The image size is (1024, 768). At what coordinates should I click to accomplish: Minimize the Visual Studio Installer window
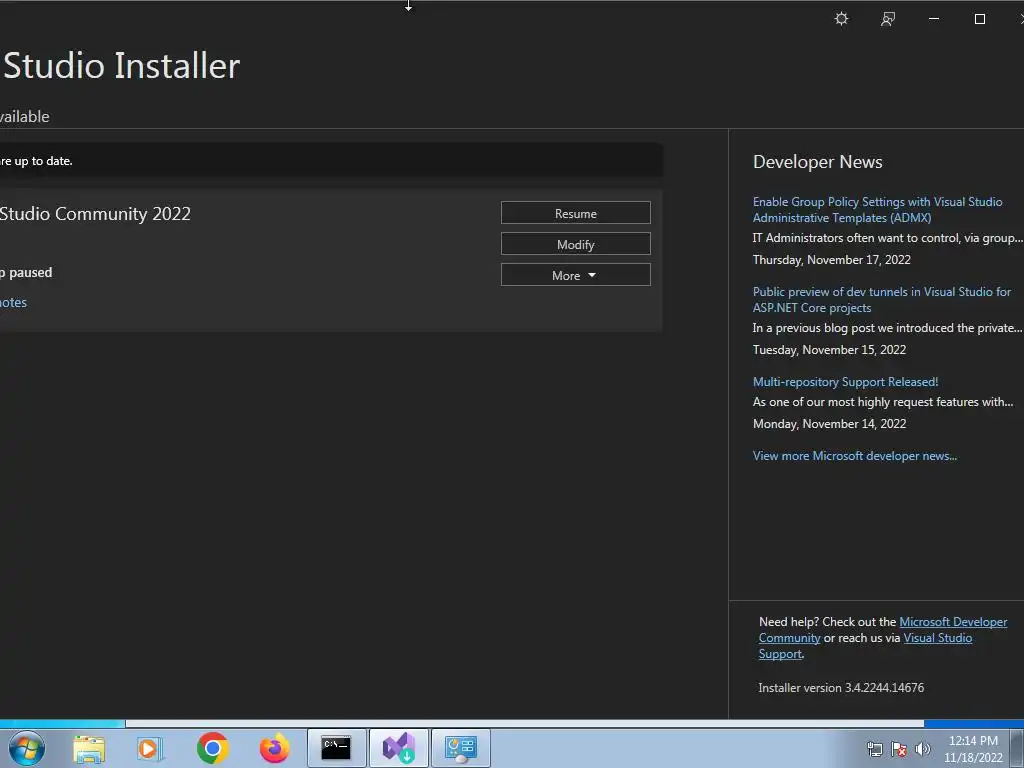click(x=934, y=19)
